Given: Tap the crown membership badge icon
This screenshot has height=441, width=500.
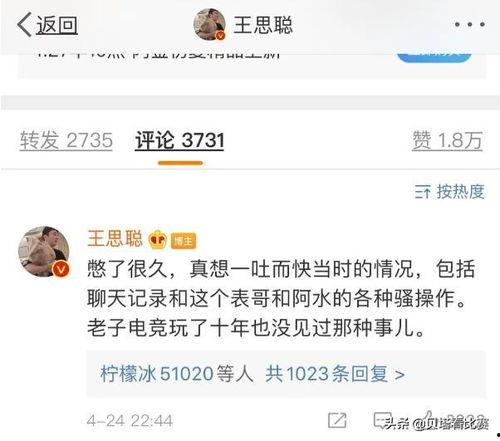Looking at the screenshot, I should coord(157,239).
